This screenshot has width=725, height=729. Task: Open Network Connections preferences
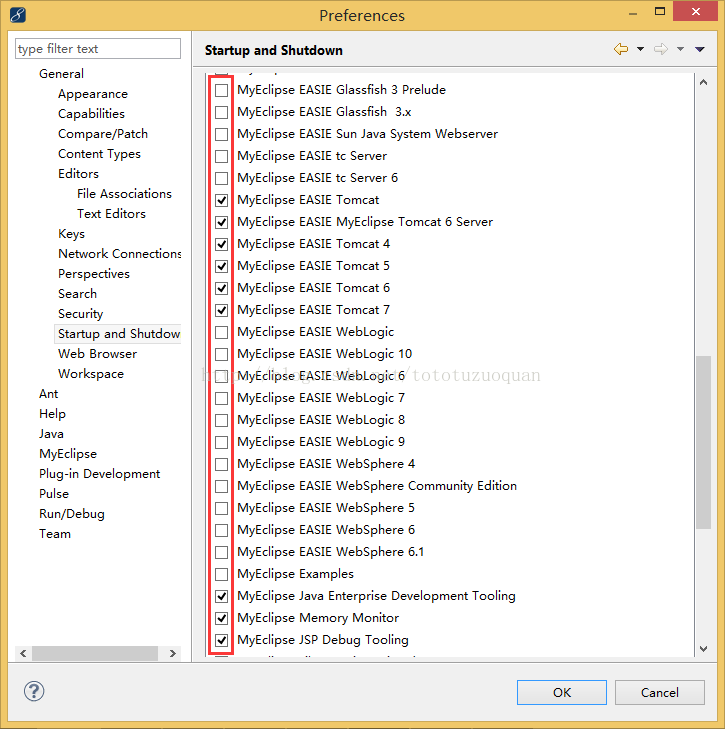(119, 254)
